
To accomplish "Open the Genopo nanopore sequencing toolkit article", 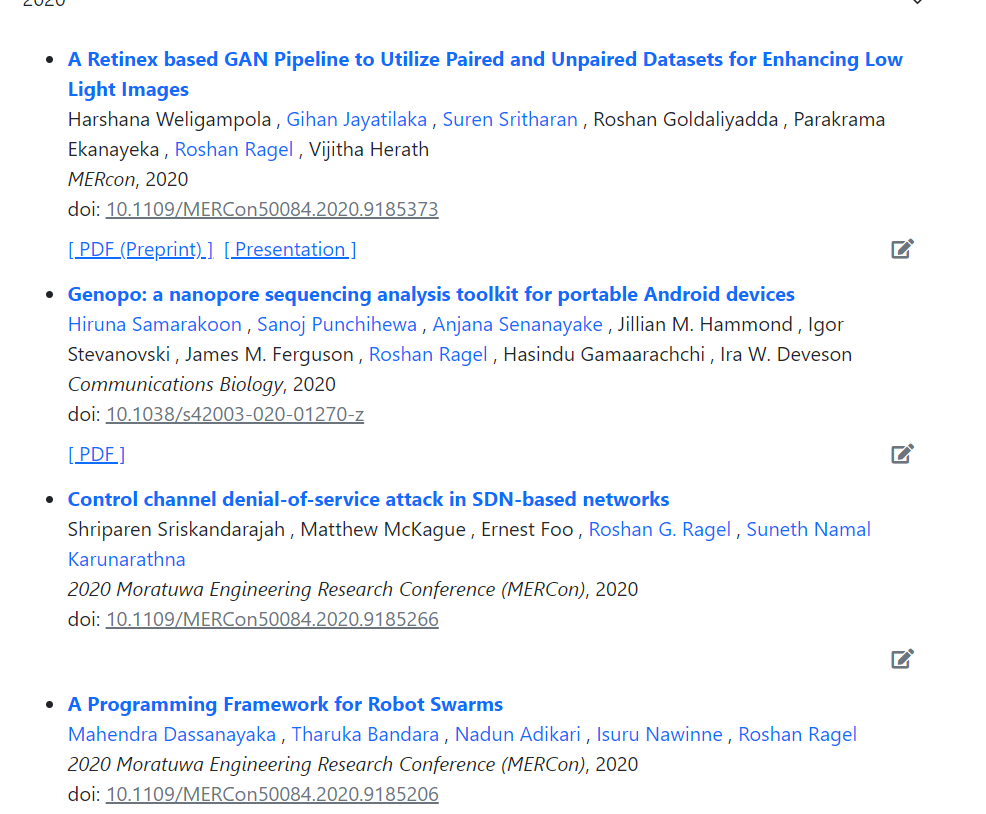I will click(430, 294).
